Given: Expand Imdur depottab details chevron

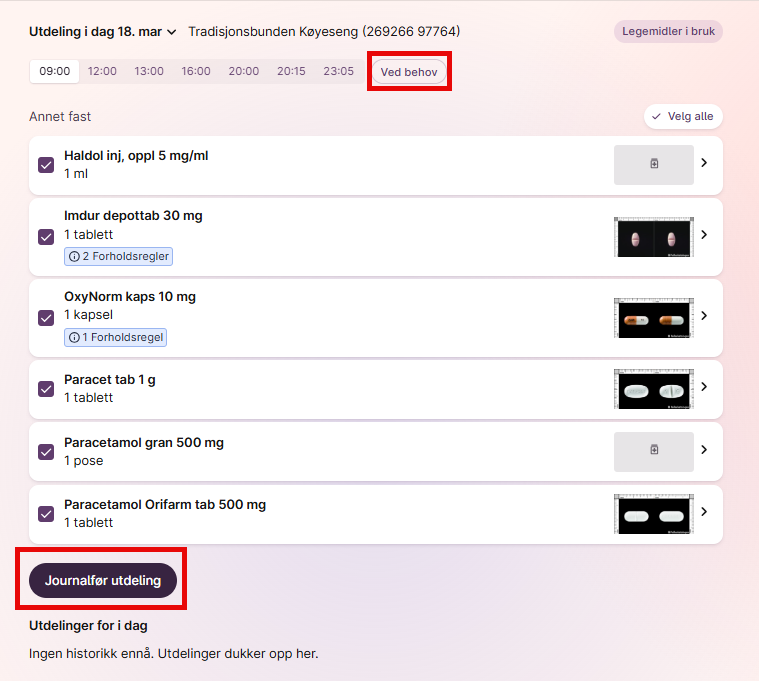Looking at the screenshot, I should click(704, 235).
